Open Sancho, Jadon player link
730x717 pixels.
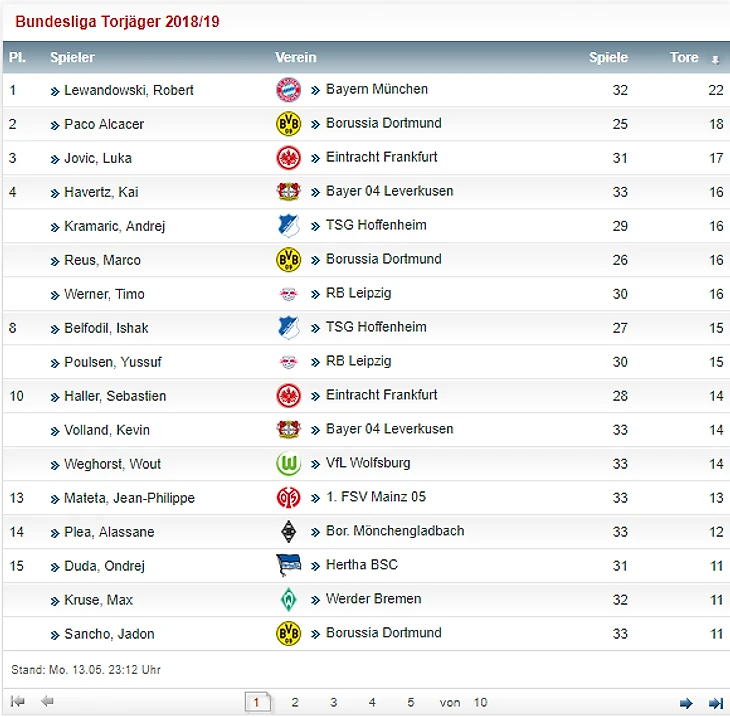coord(109,634)
